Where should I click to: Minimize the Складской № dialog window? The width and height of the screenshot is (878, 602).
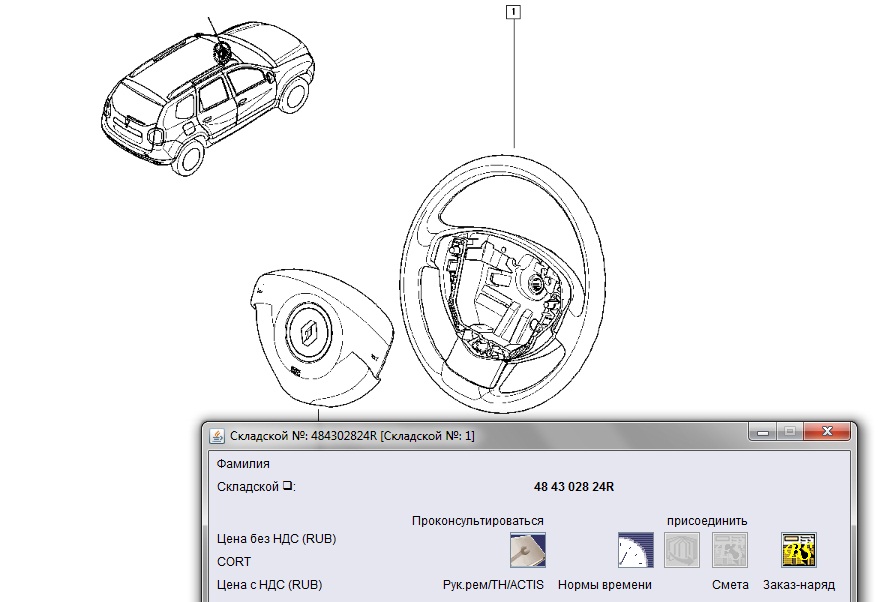pos(764,433)
